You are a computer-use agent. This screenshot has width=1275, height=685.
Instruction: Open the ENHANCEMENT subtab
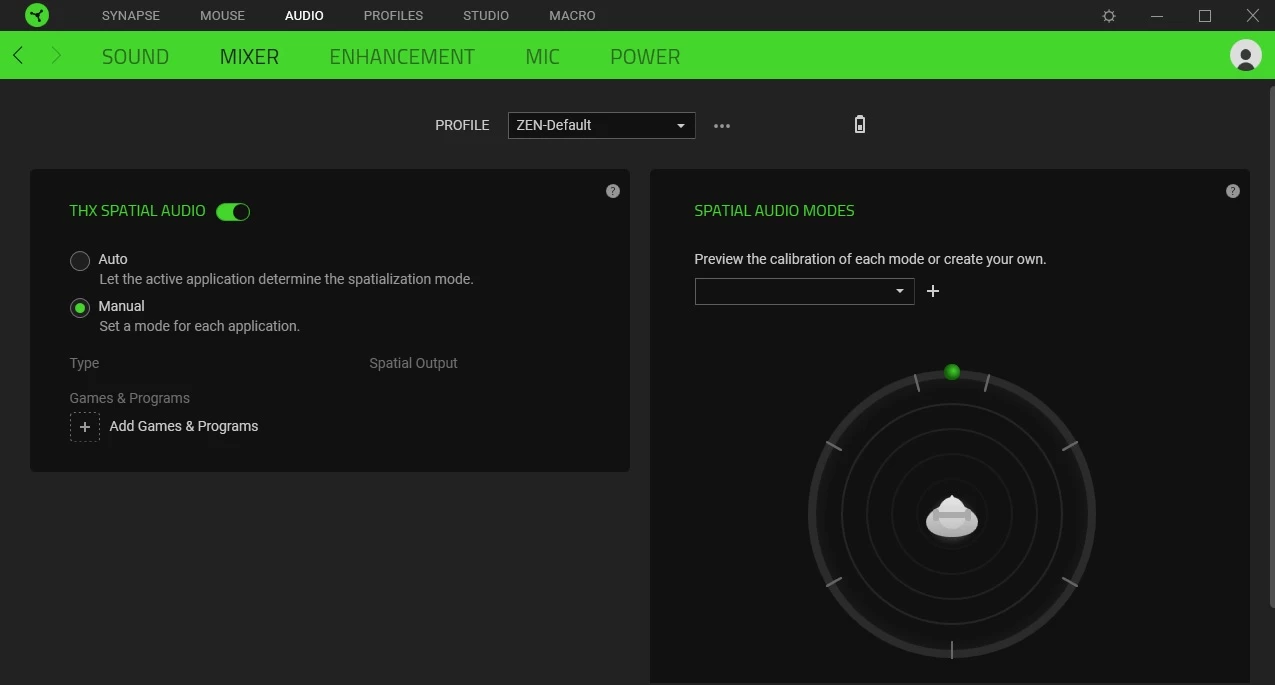click(402, 57)
